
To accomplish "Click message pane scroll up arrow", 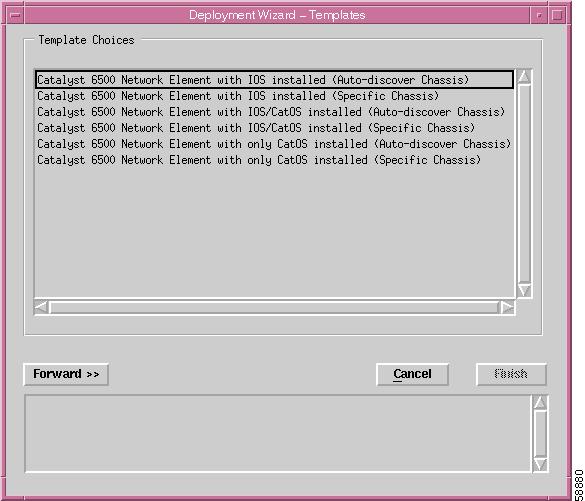I will pos(540,403).
